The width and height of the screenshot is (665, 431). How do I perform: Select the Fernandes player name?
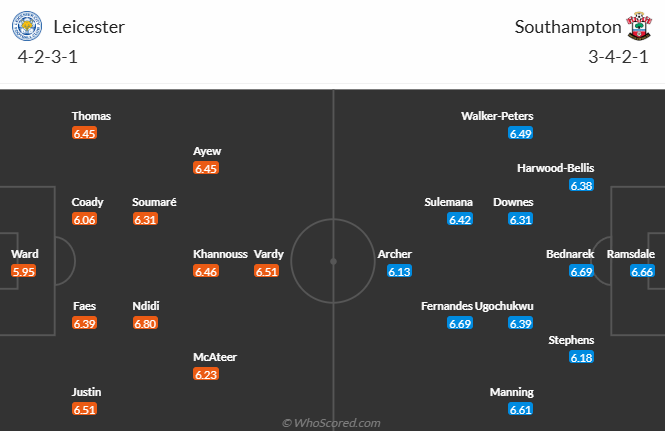click(447, 306)
